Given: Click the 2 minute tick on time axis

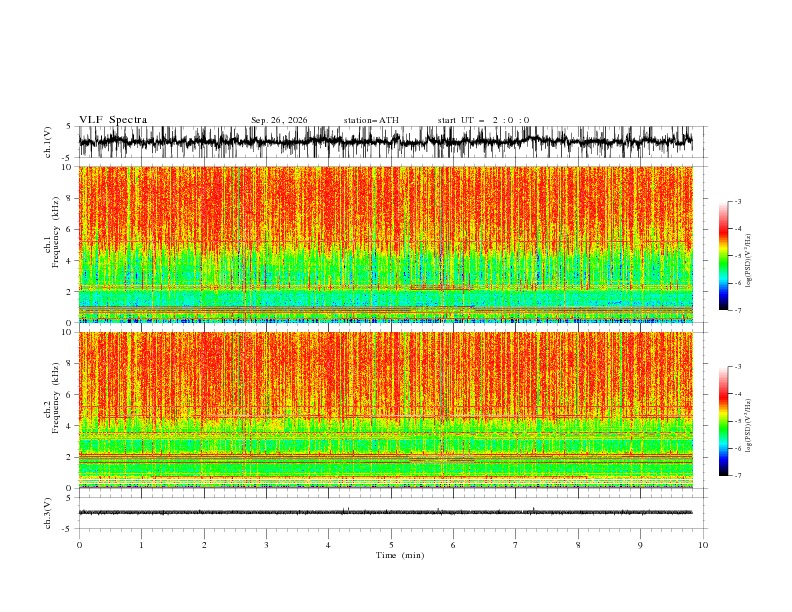Looking at the screenshot, I should tap(204, 545).
